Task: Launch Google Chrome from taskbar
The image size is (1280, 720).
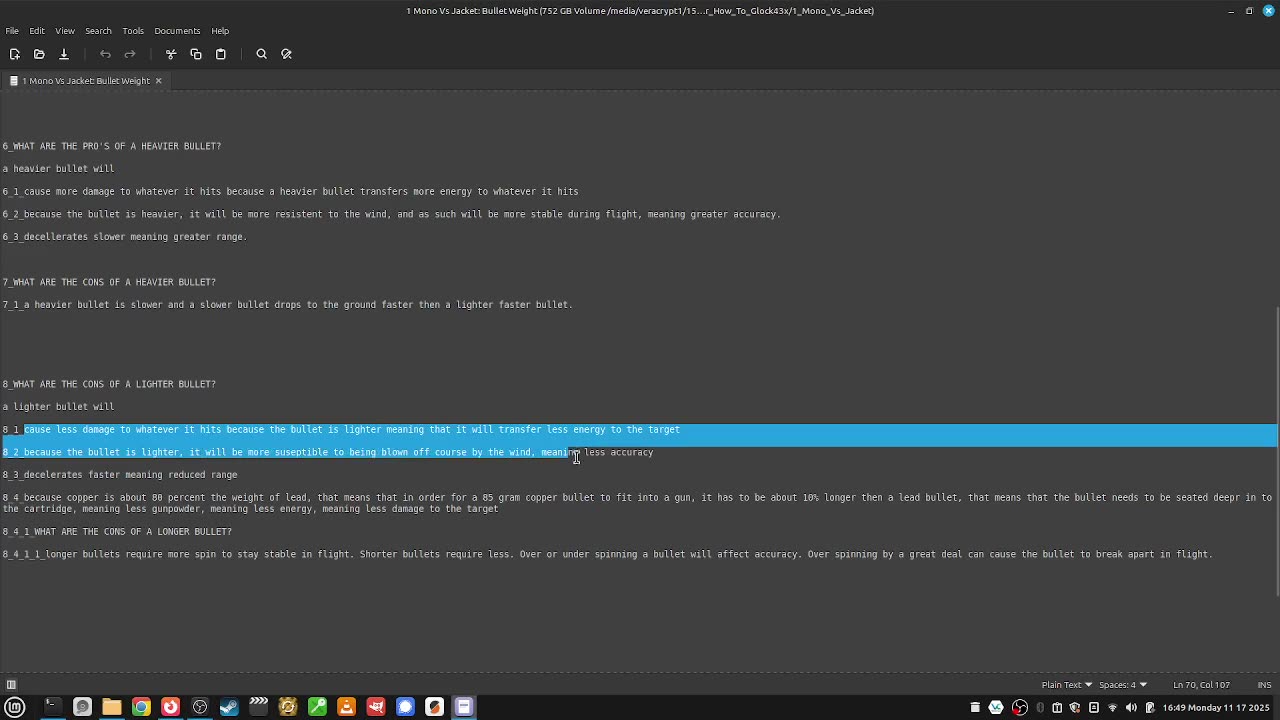Action: (x=141, y=707)
